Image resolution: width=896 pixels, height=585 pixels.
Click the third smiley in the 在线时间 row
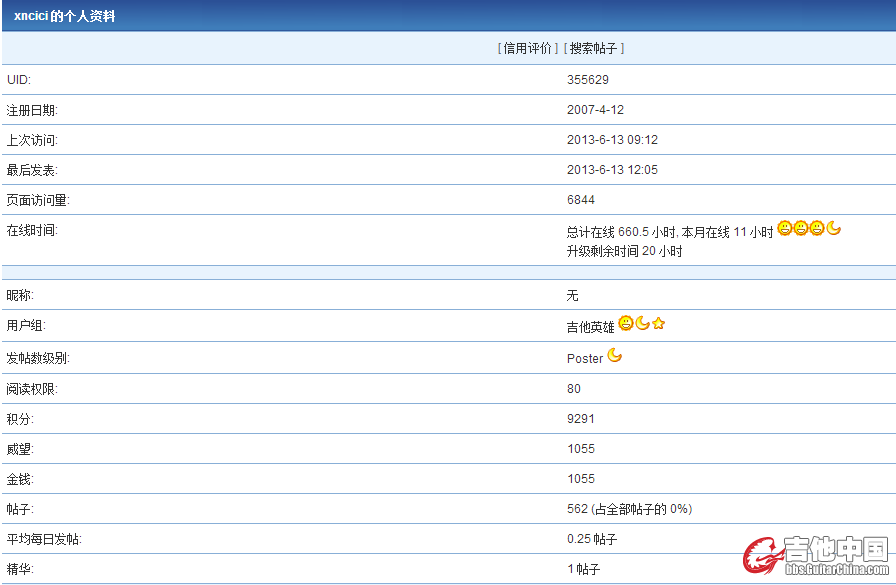[x=817, y=228]
